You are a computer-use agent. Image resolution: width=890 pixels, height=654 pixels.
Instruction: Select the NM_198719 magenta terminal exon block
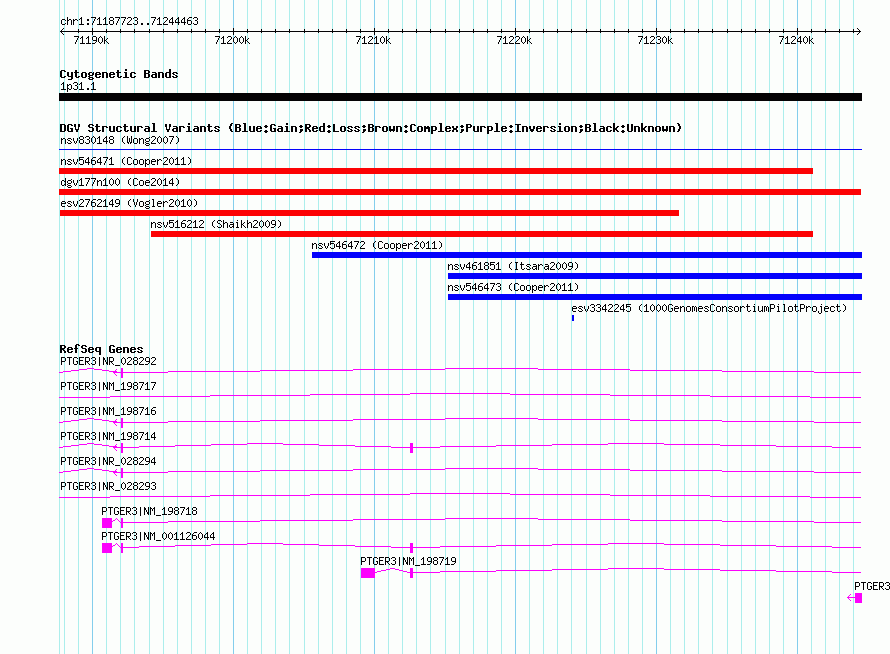click(x=368, y=573)
